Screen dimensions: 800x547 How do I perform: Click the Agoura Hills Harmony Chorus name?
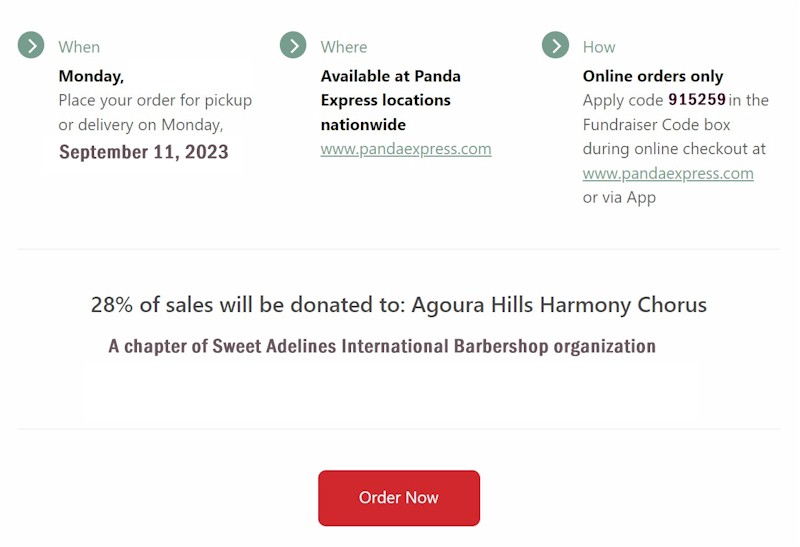pyautogui.click(x=559, y=305)
